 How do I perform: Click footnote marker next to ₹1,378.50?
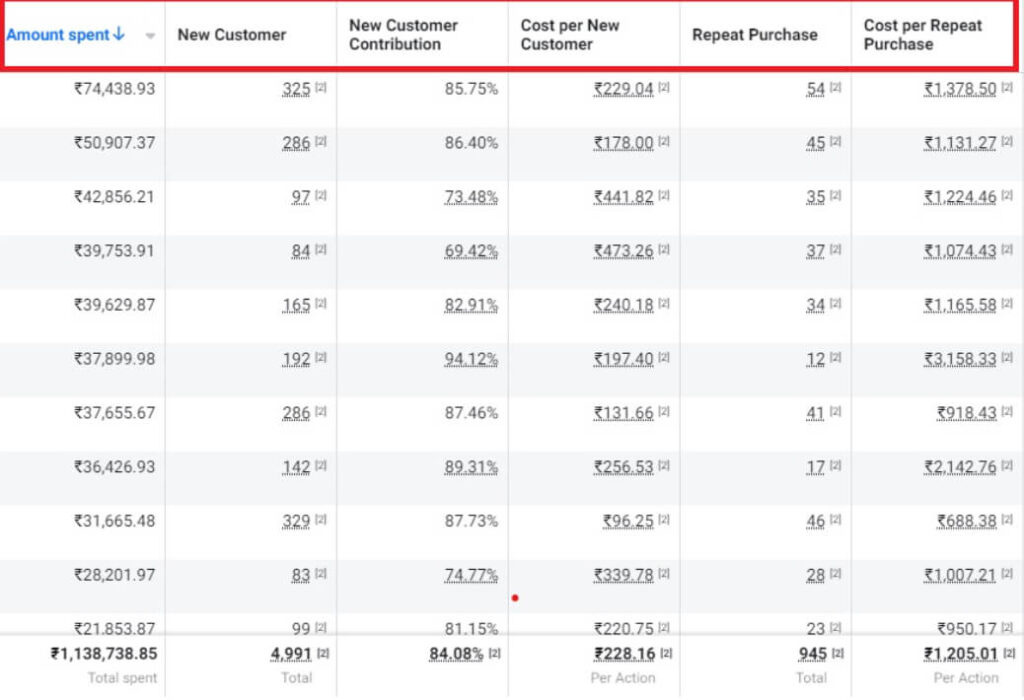(x=1006, y=88)
